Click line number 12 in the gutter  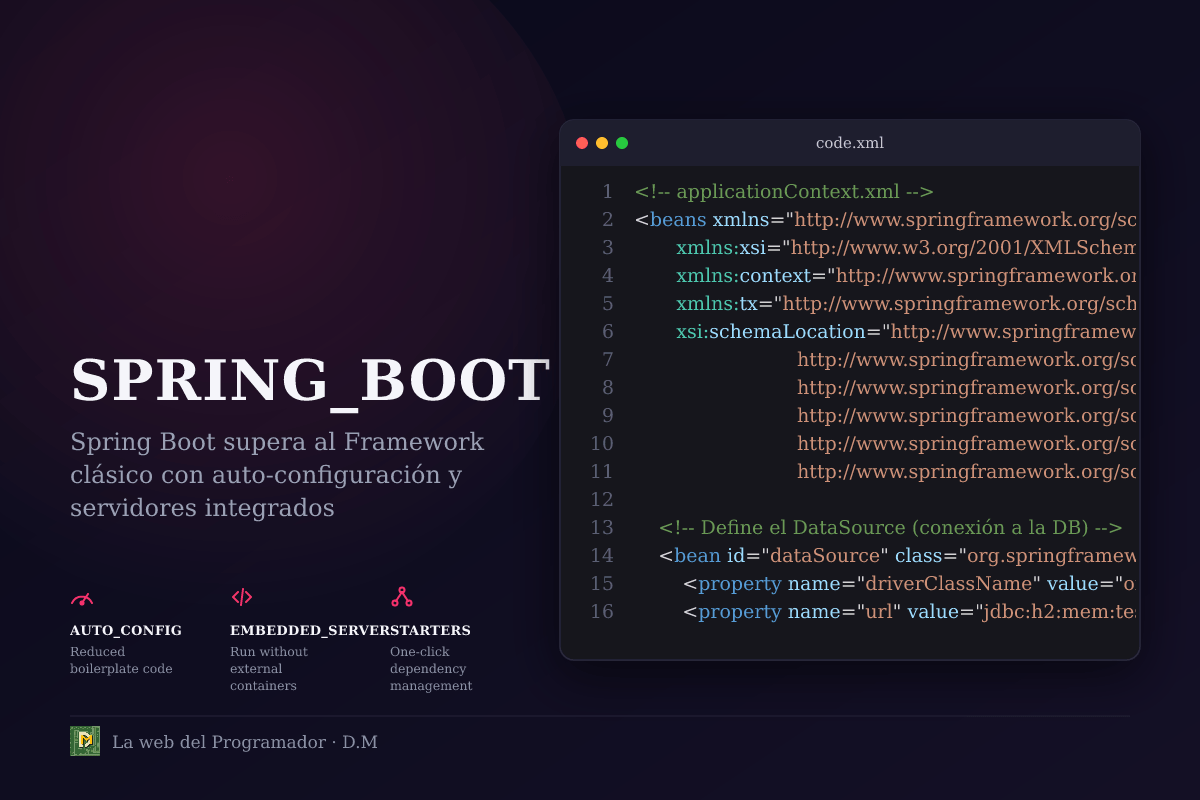(602, 499)
